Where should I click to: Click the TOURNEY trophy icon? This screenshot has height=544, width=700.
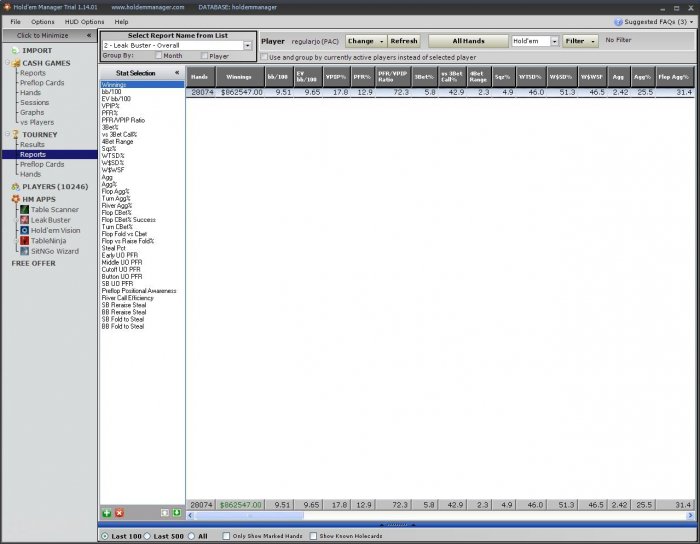click(16, 134)
